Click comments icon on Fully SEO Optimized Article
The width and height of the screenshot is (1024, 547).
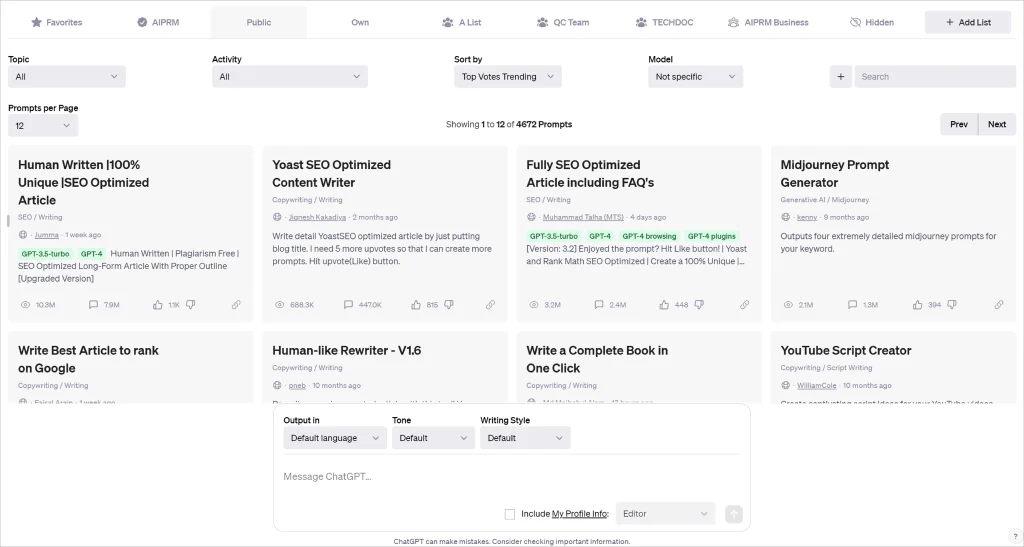tap(599, 305)
